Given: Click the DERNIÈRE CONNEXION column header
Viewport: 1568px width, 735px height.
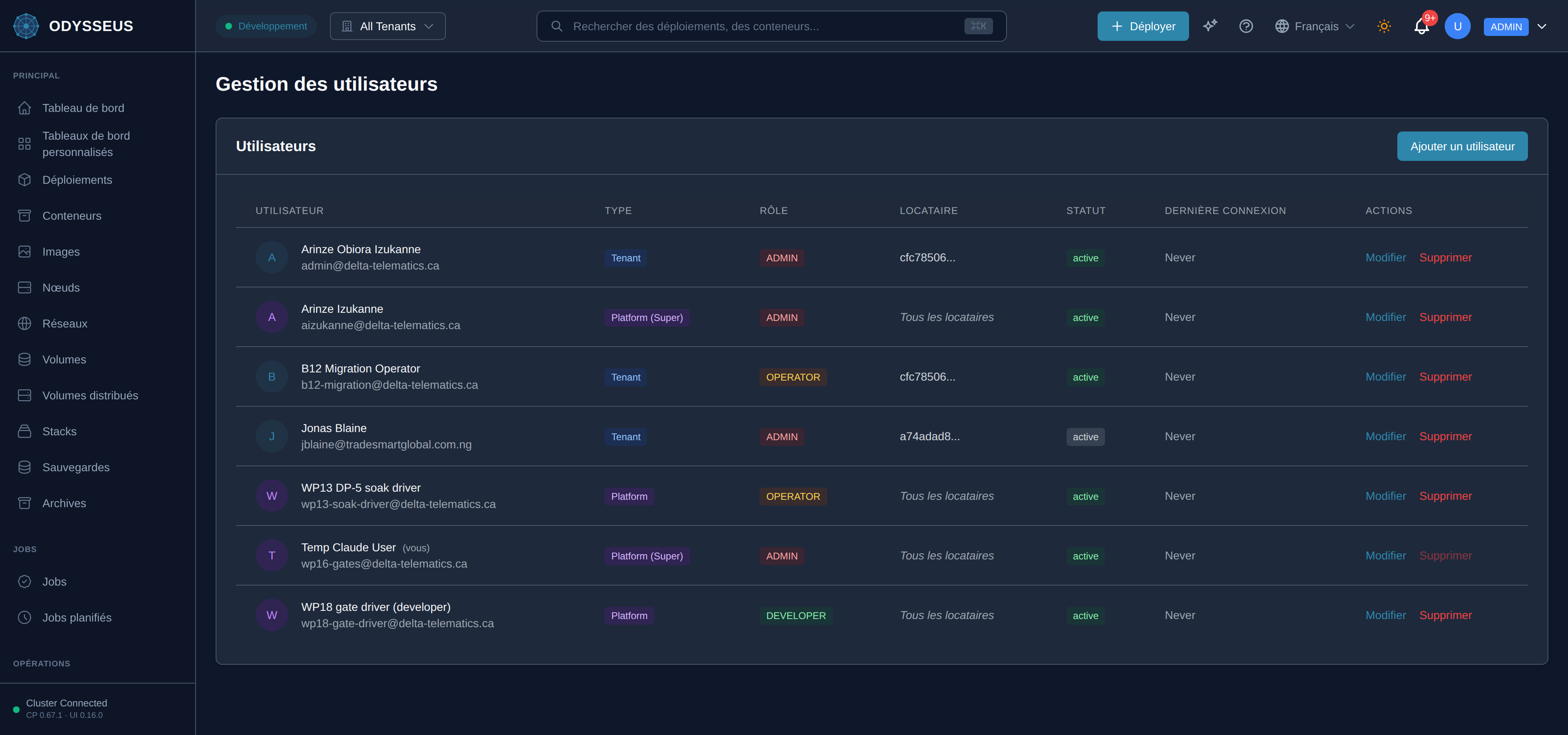Looking at the screenshot, I should [x=1225, y=211].
